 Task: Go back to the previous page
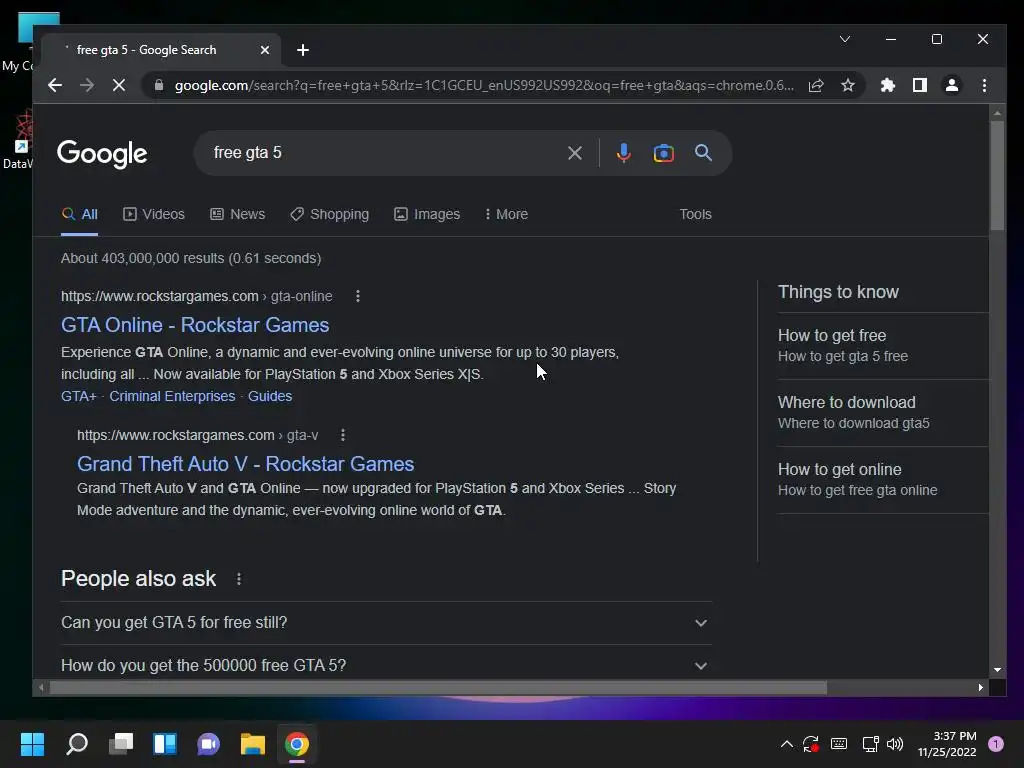click(55, 86)
